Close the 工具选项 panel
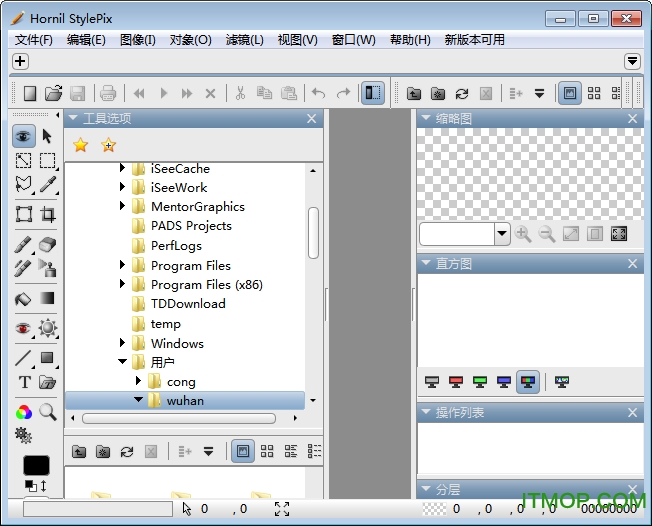 (x=311, y=119)
